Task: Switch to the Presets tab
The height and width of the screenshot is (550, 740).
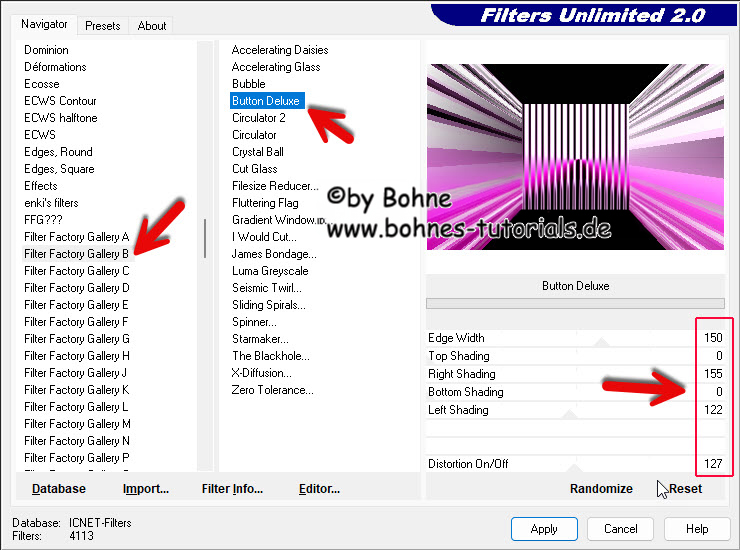Action: pyautogui.click(x=102, y=25)
